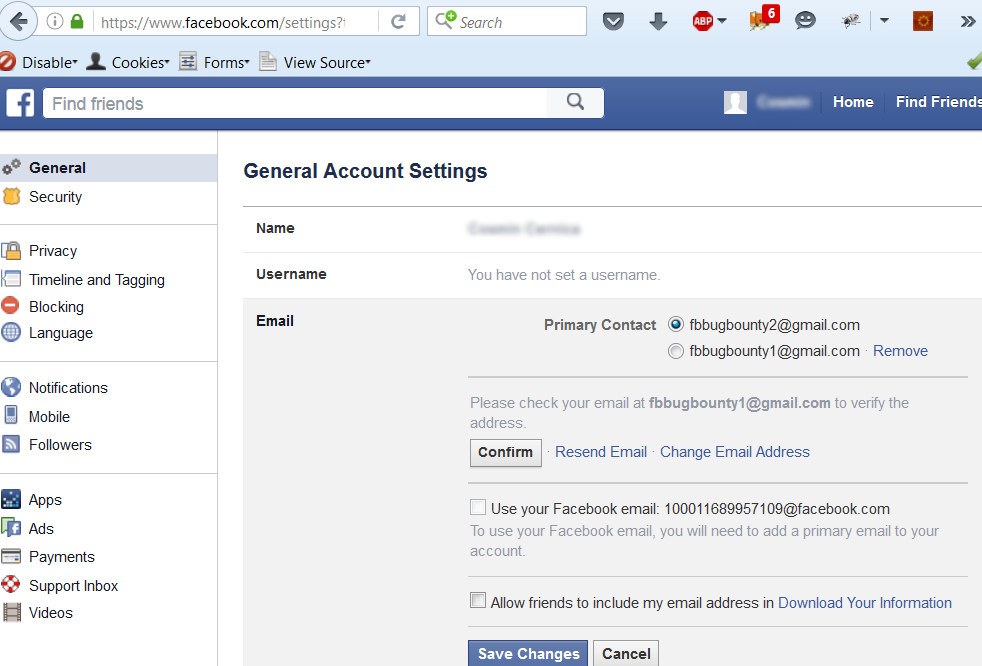This screenshot has height=666, width=982.
Task: Click the Find friends search field
Action: coord(294,103)
